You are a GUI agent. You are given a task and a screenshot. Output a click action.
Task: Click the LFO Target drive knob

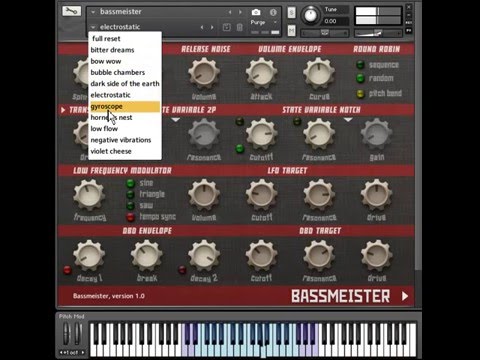coord(377,195)
